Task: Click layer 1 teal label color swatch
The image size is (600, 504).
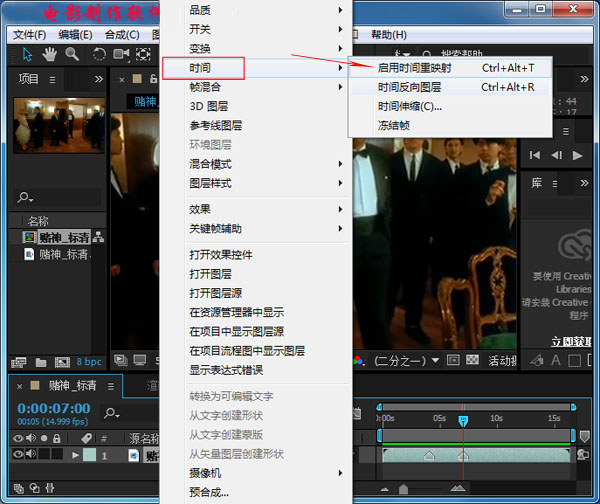Action: coord(89,454)
